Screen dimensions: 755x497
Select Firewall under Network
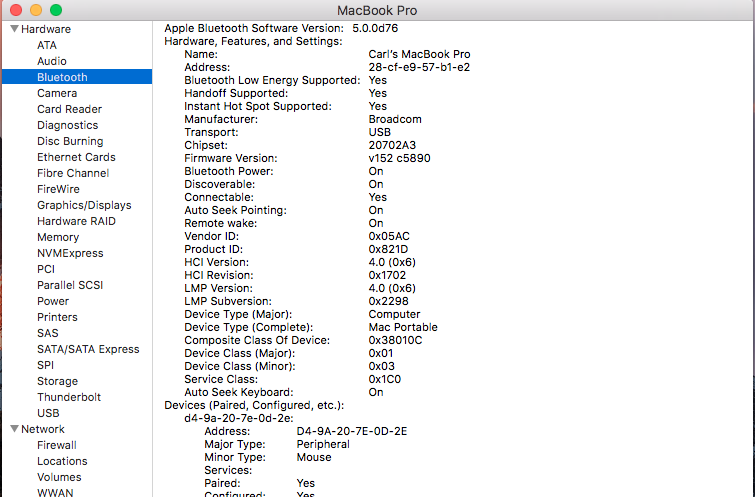coord(57,445)
